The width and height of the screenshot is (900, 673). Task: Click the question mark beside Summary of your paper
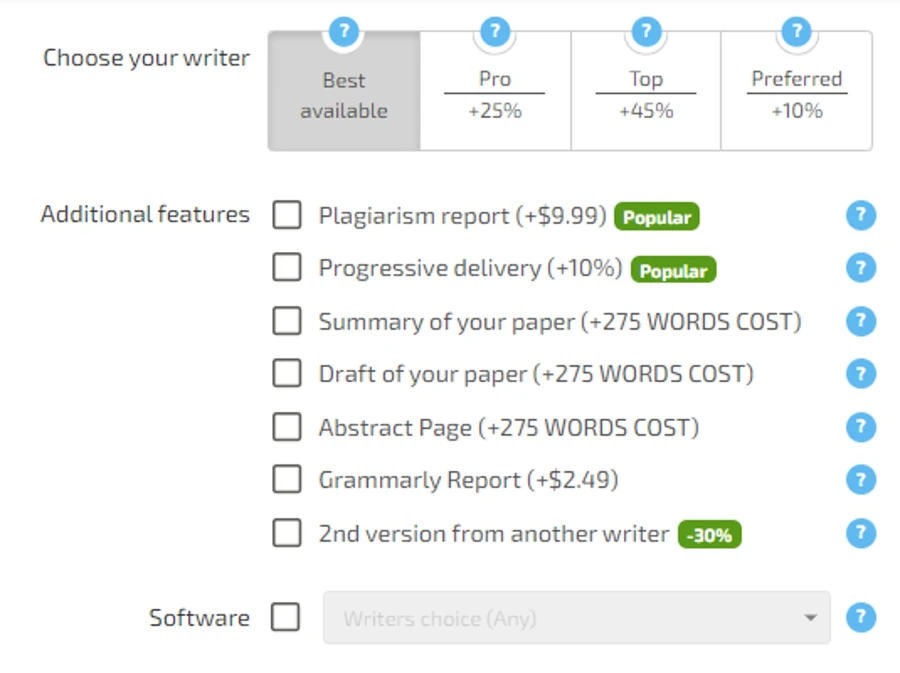(861, 321)
